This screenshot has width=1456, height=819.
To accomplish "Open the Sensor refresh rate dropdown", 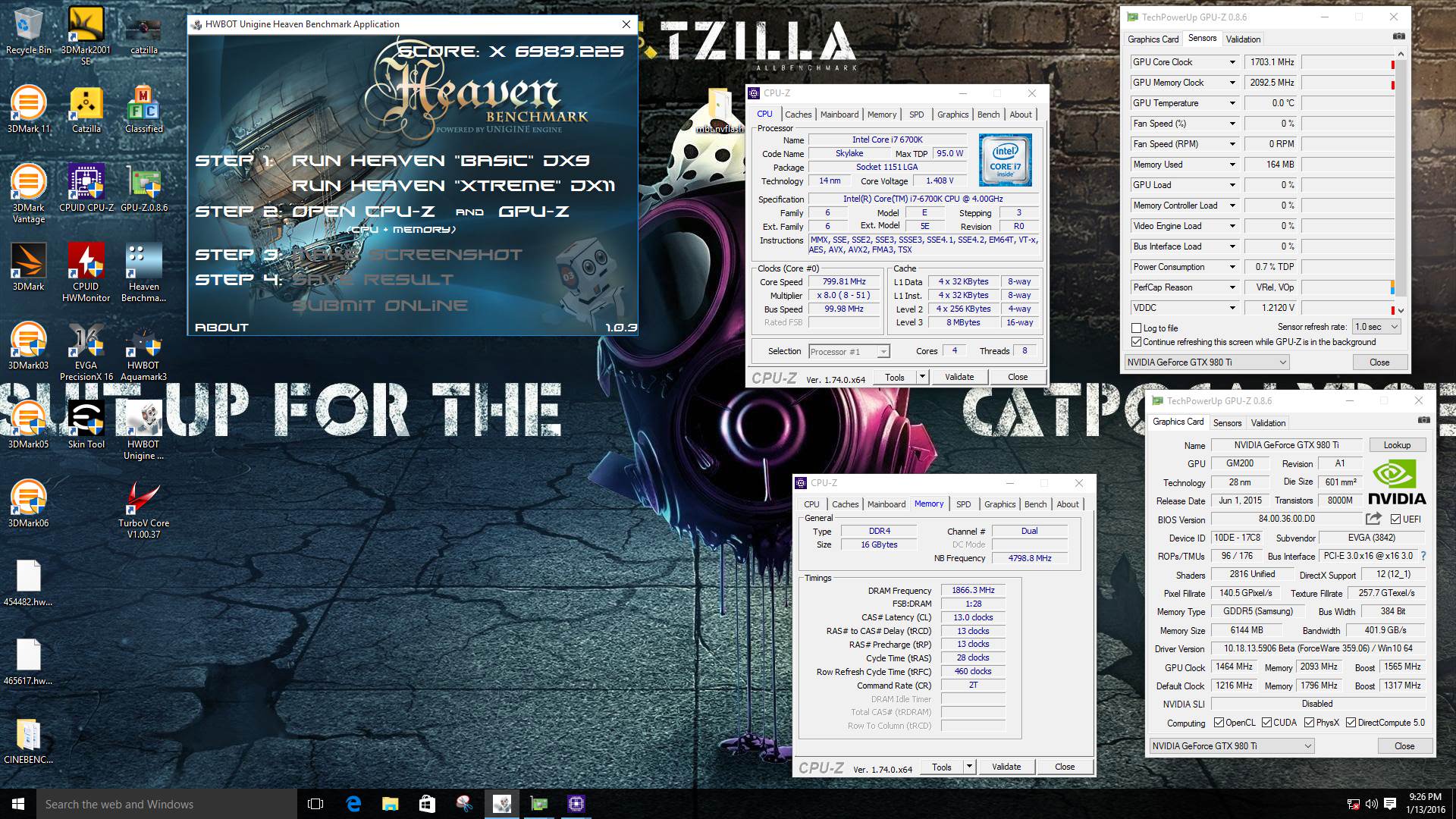I will tap(1376, 327).
